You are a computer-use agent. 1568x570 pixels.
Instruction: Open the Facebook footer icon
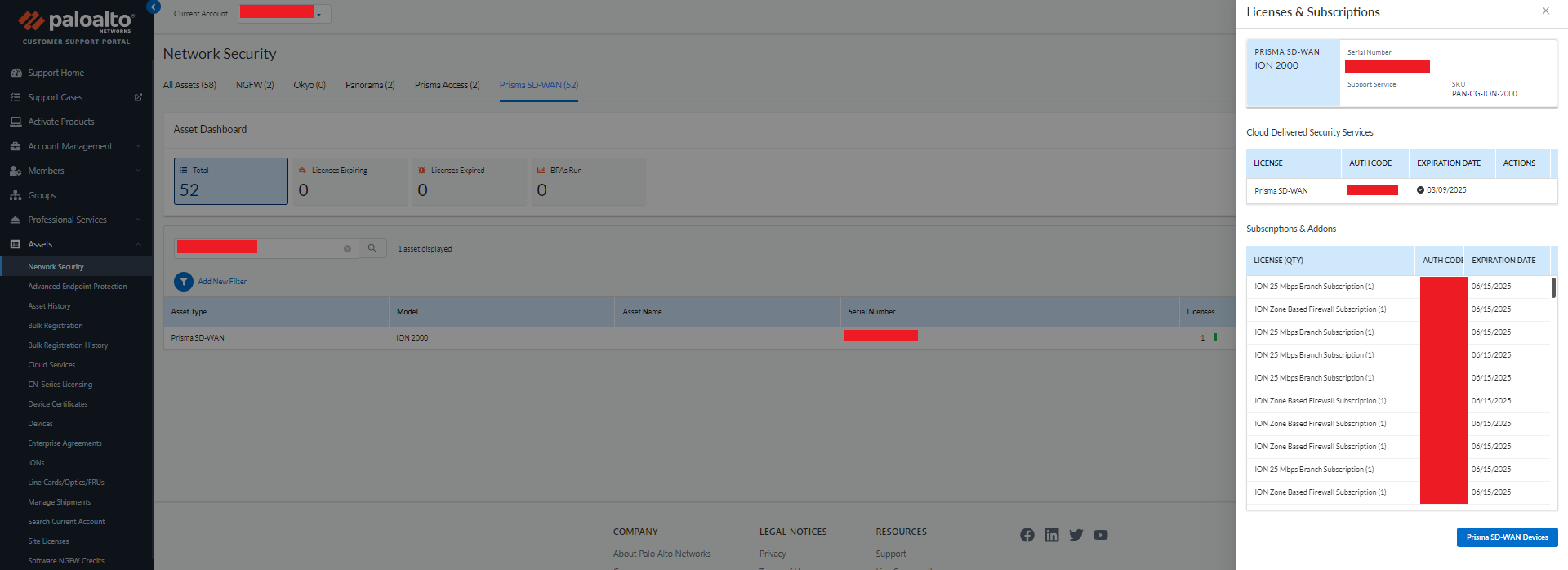(x=1027, y=535)
